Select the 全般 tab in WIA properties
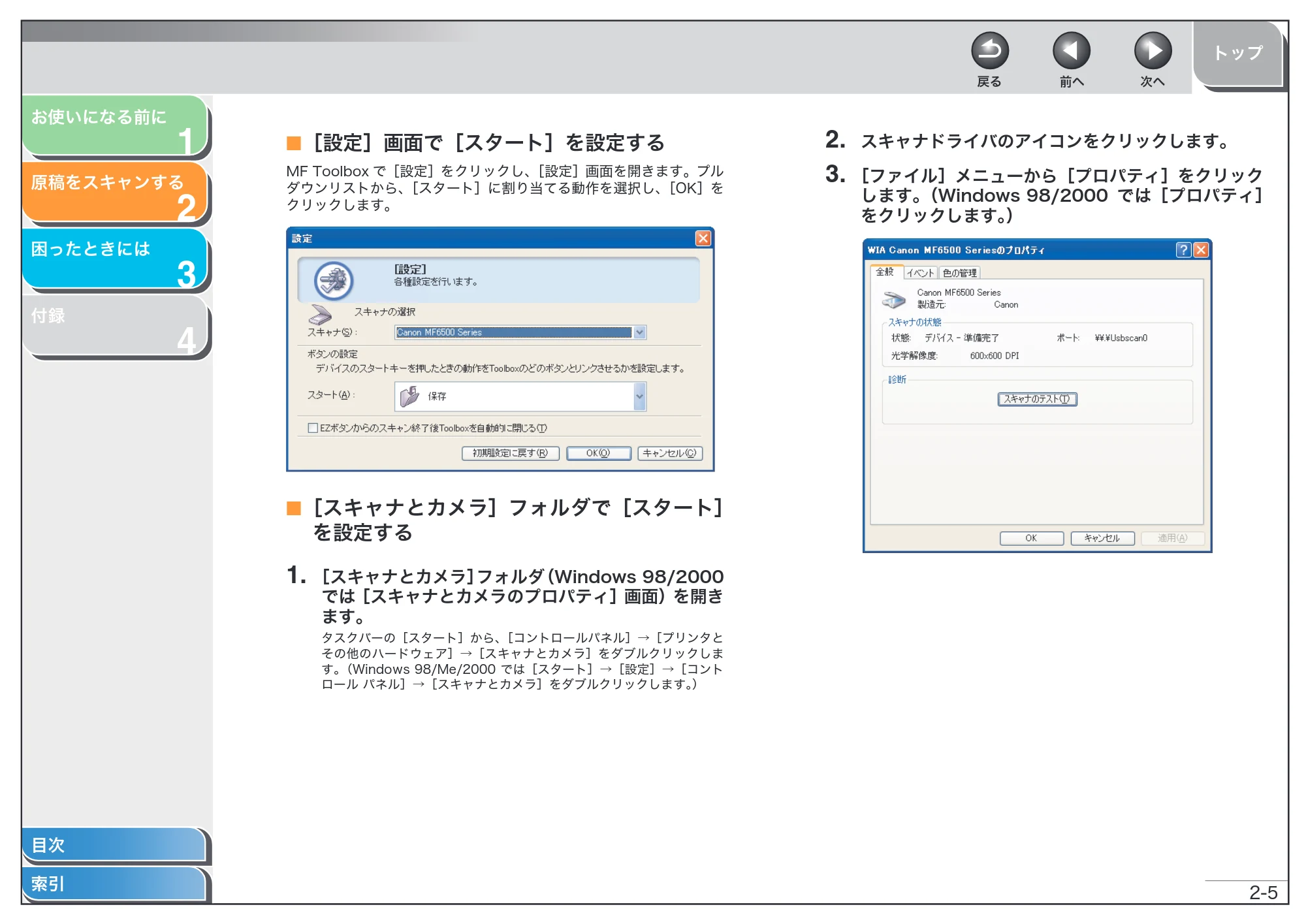Screen dimensions: 1306x924 (x=885, y=272)
